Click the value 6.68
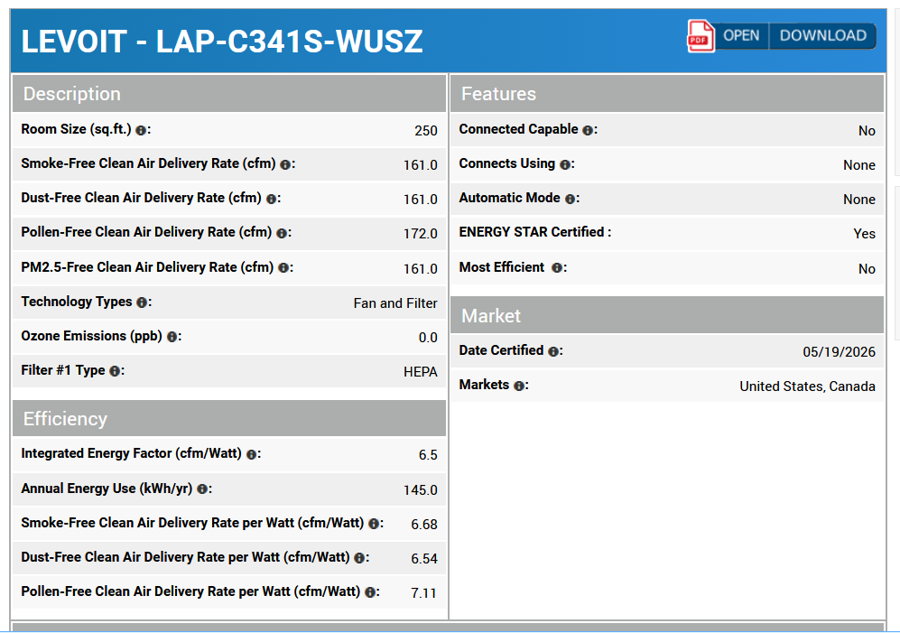Image resolution: width=900 pixels, height=633 pixels. (x=424, y=525)
